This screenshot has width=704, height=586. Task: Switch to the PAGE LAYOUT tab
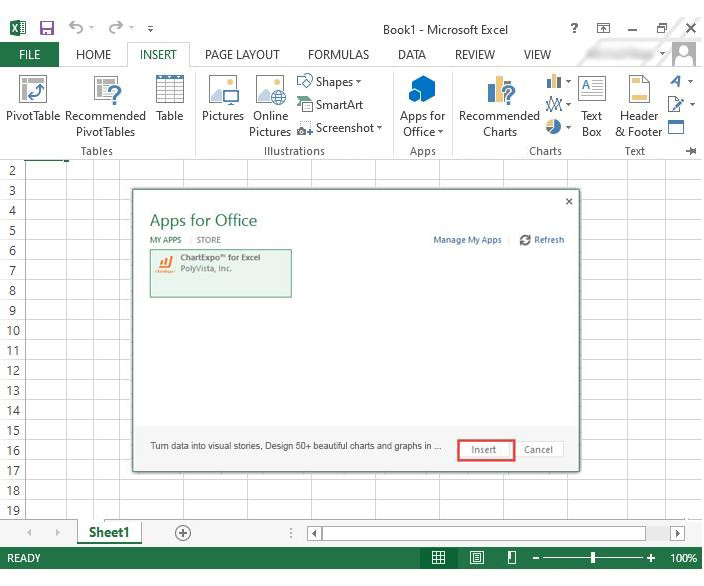(x=242, y=55)
